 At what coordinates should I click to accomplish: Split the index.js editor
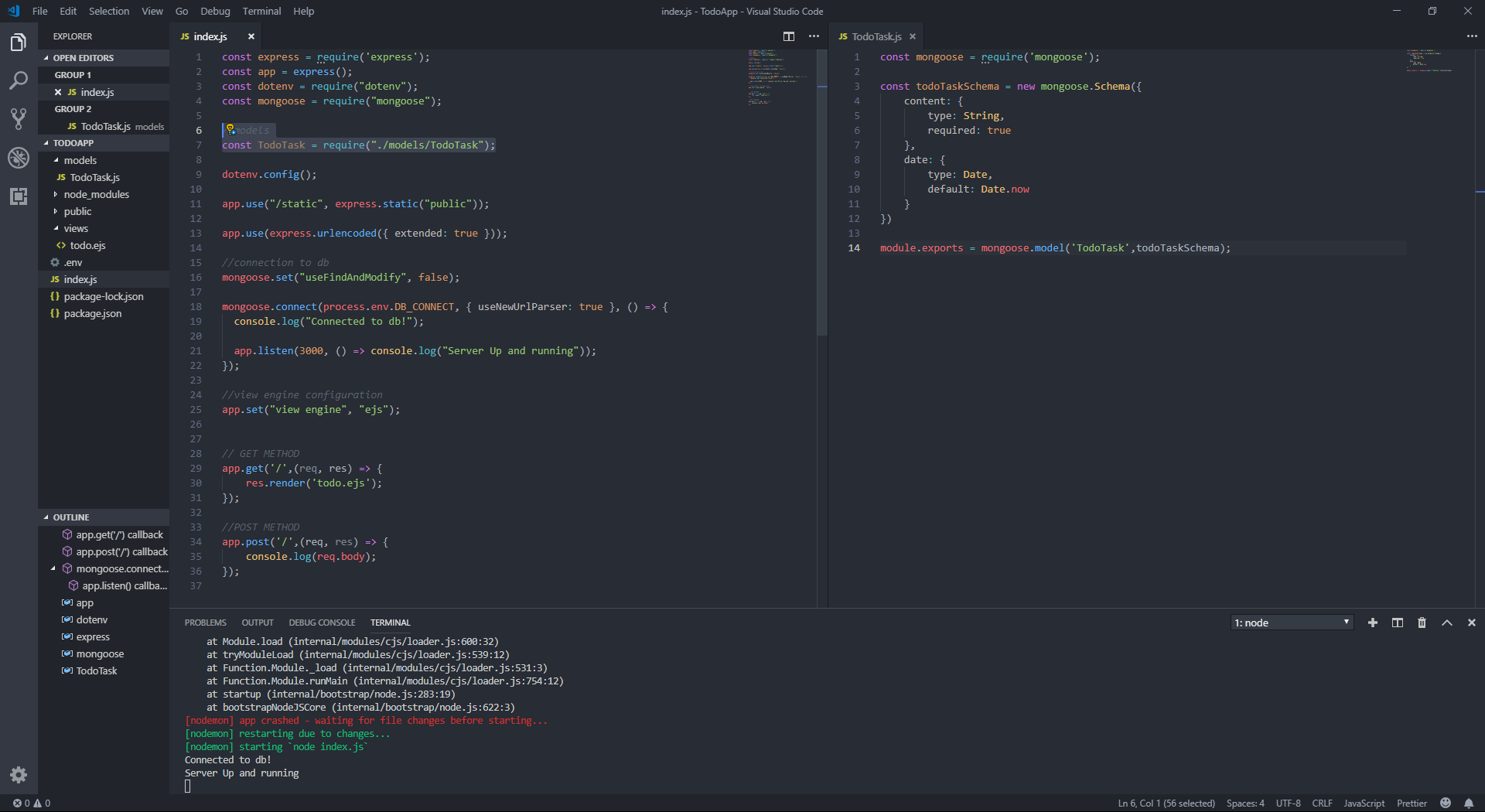point(789,36)
